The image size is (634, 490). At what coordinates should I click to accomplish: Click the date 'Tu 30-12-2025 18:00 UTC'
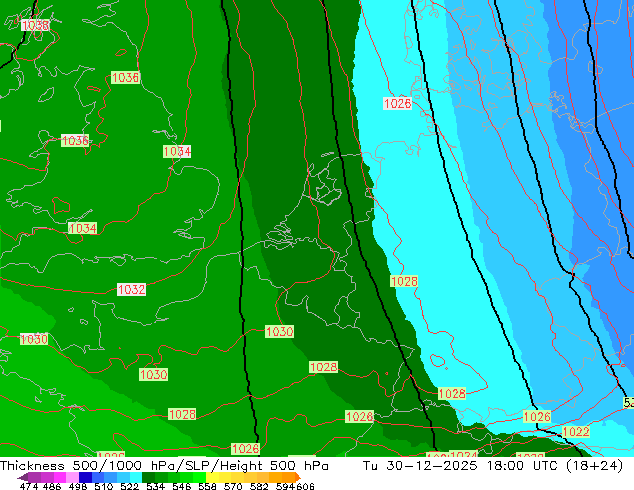pyautogui.click(x=461, y=466)
